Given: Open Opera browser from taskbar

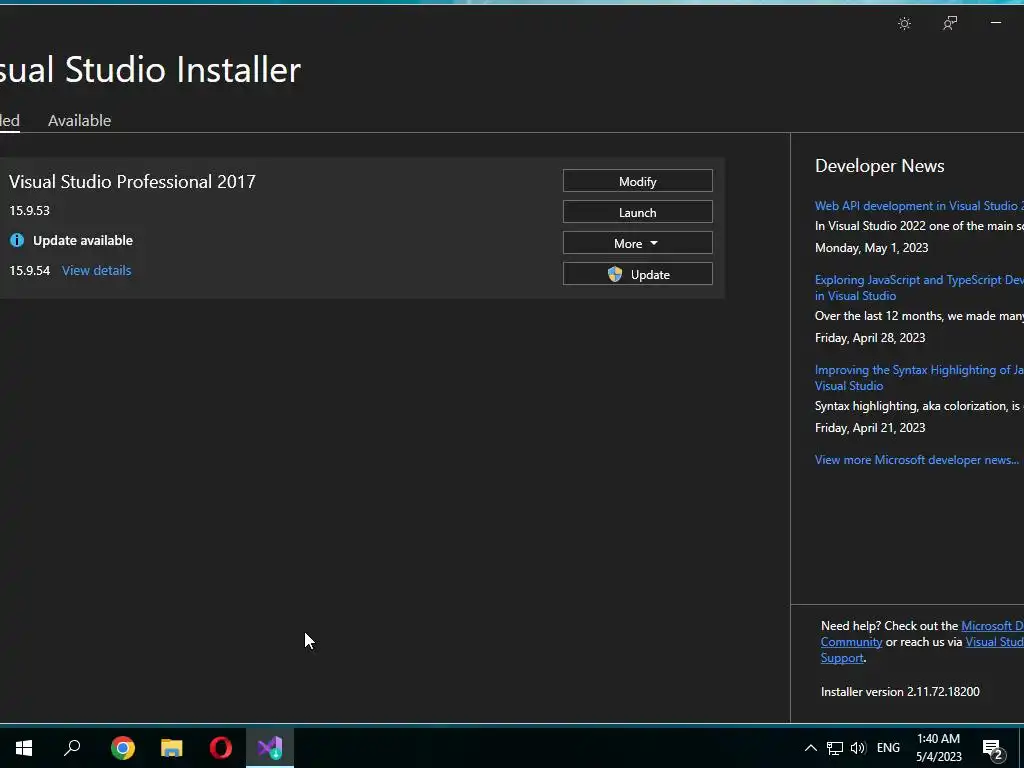Looking at the screenshot, I should tap(221, 748).
